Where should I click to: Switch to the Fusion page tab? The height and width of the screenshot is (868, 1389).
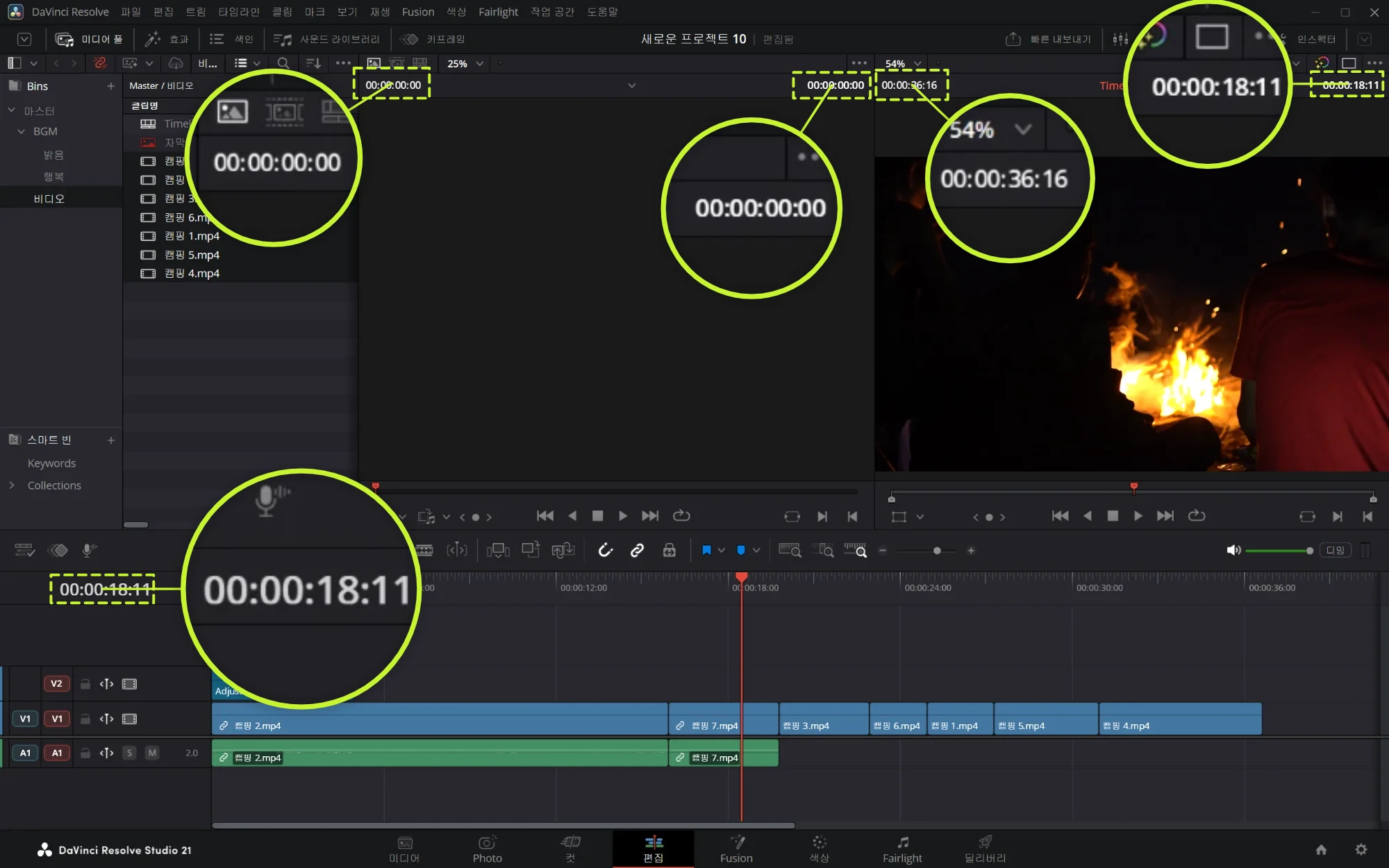(736, 849)
